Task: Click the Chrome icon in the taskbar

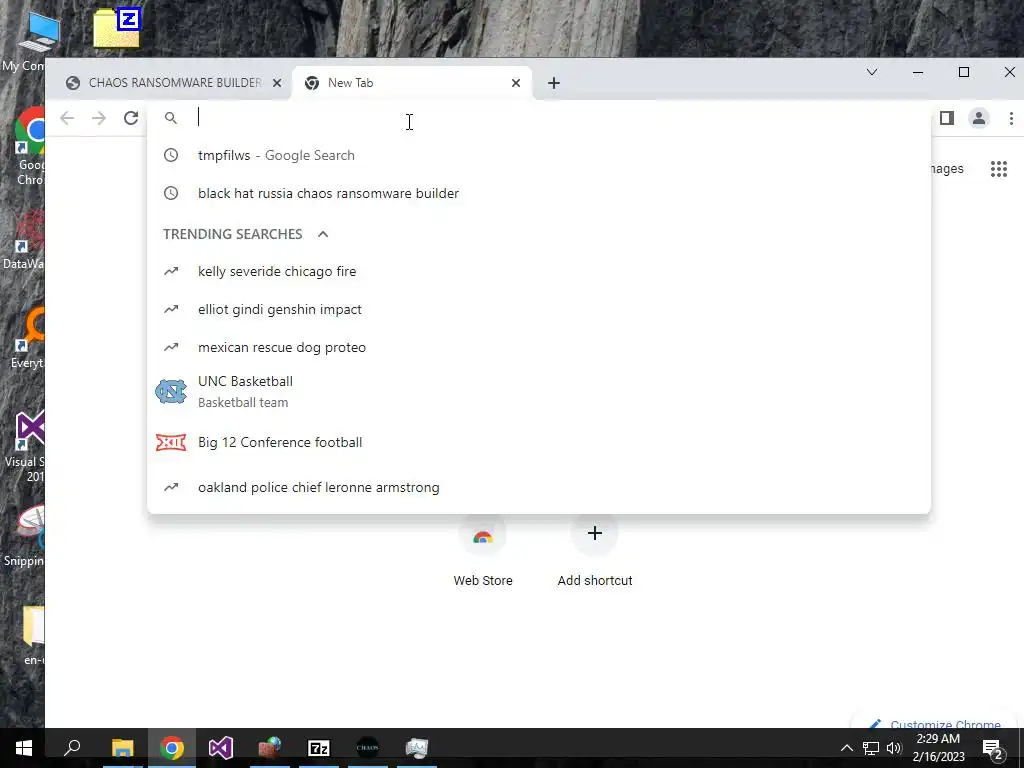Action: (172, 748)
